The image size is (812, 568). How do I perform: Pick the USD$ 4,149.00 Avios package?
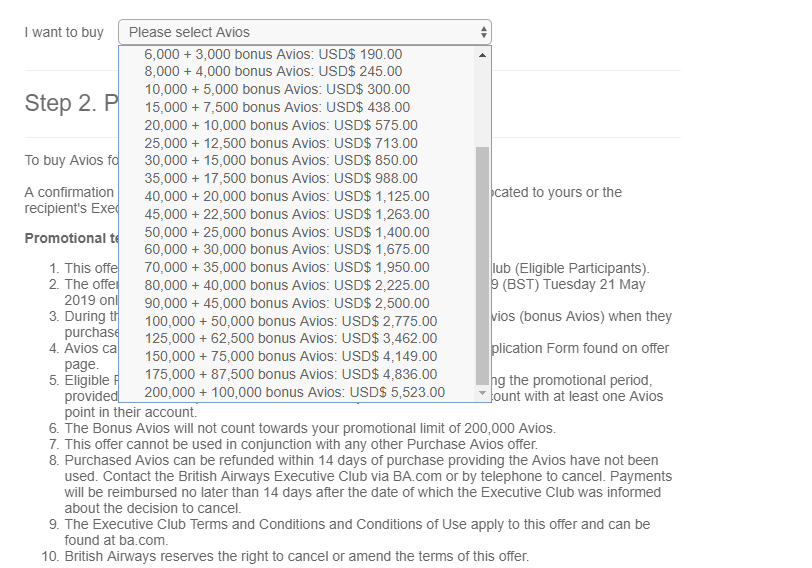[x=291, y=357]
